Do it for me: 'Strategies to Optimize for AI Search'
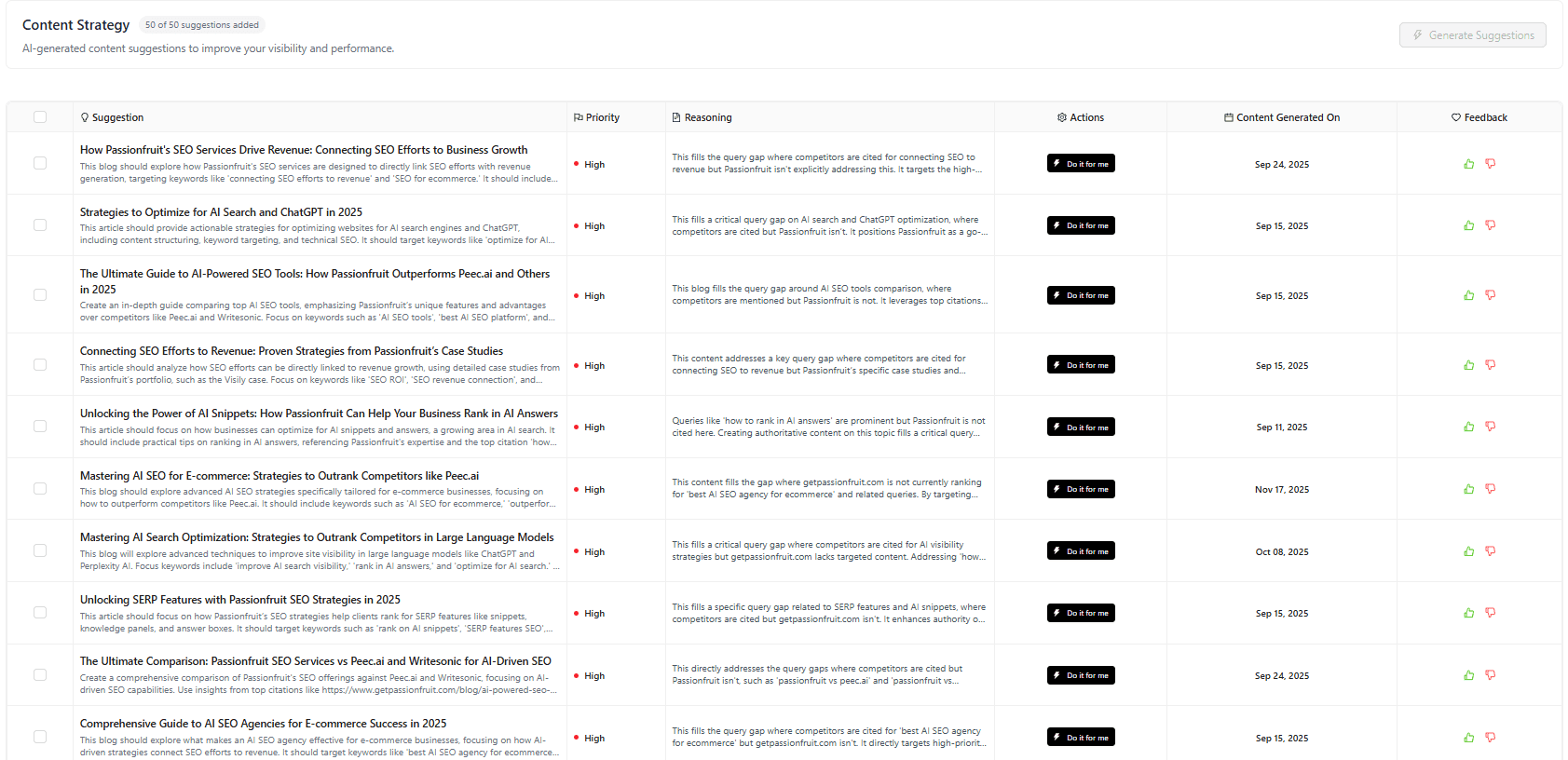The height and width of the screenshot is (760, 1568). [1081, 225]
